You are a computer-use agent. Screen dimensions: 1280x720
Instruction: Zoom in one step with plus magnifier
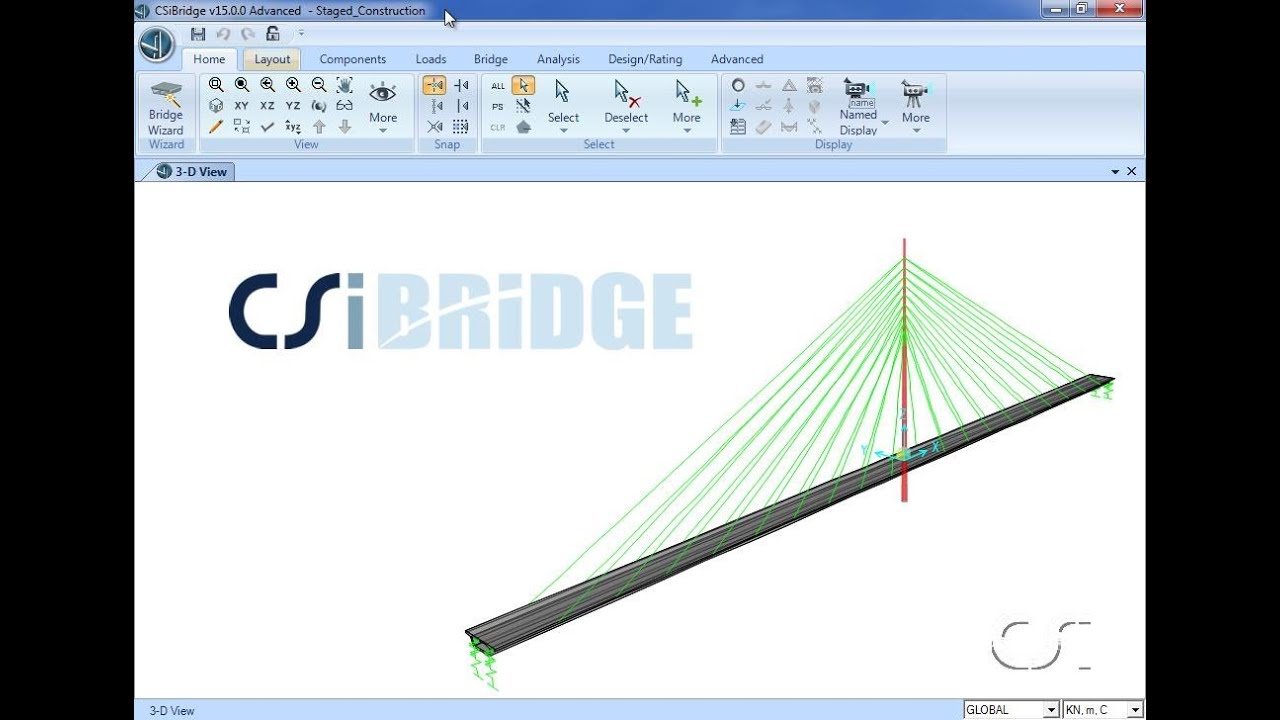(293, 85)
